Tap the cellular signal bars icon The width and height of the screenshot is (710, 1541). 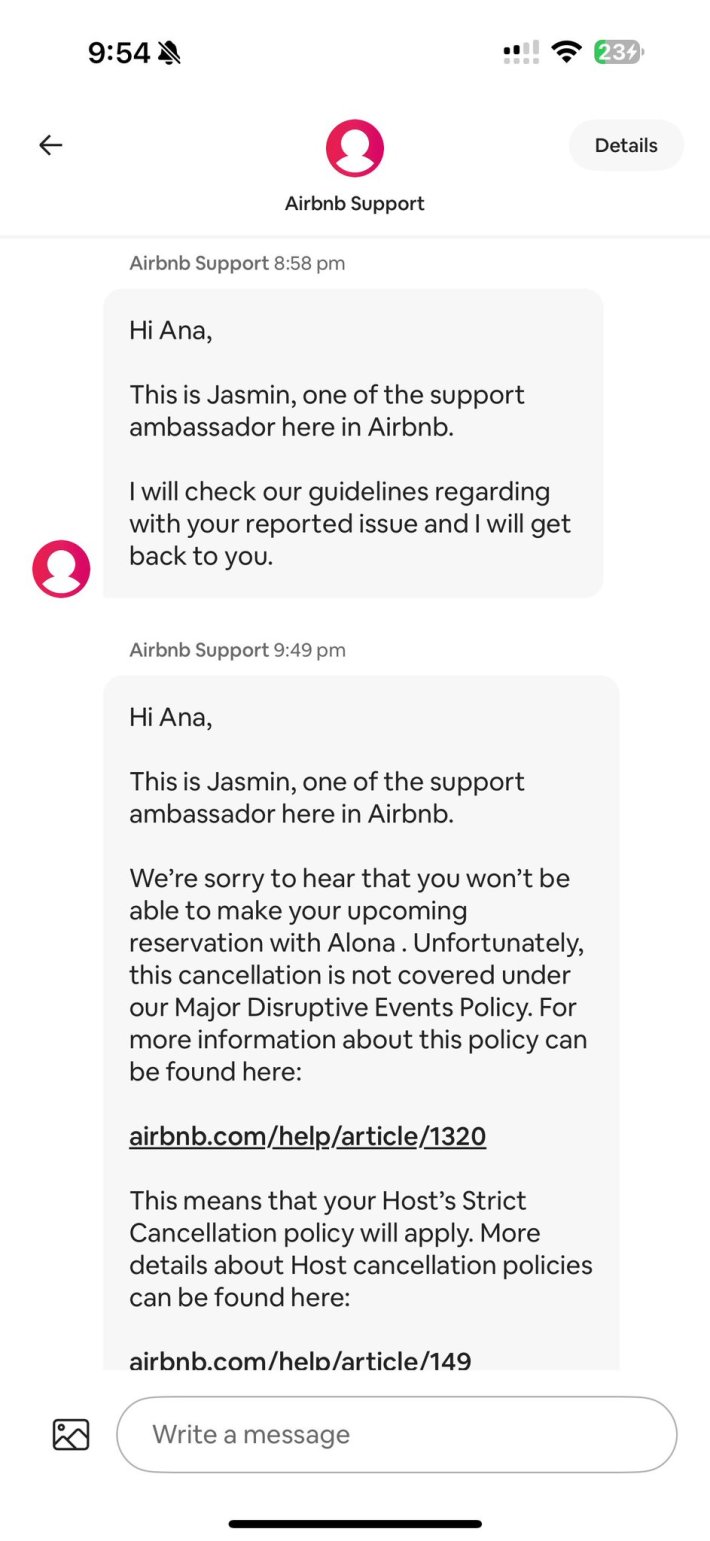(521, 52)
